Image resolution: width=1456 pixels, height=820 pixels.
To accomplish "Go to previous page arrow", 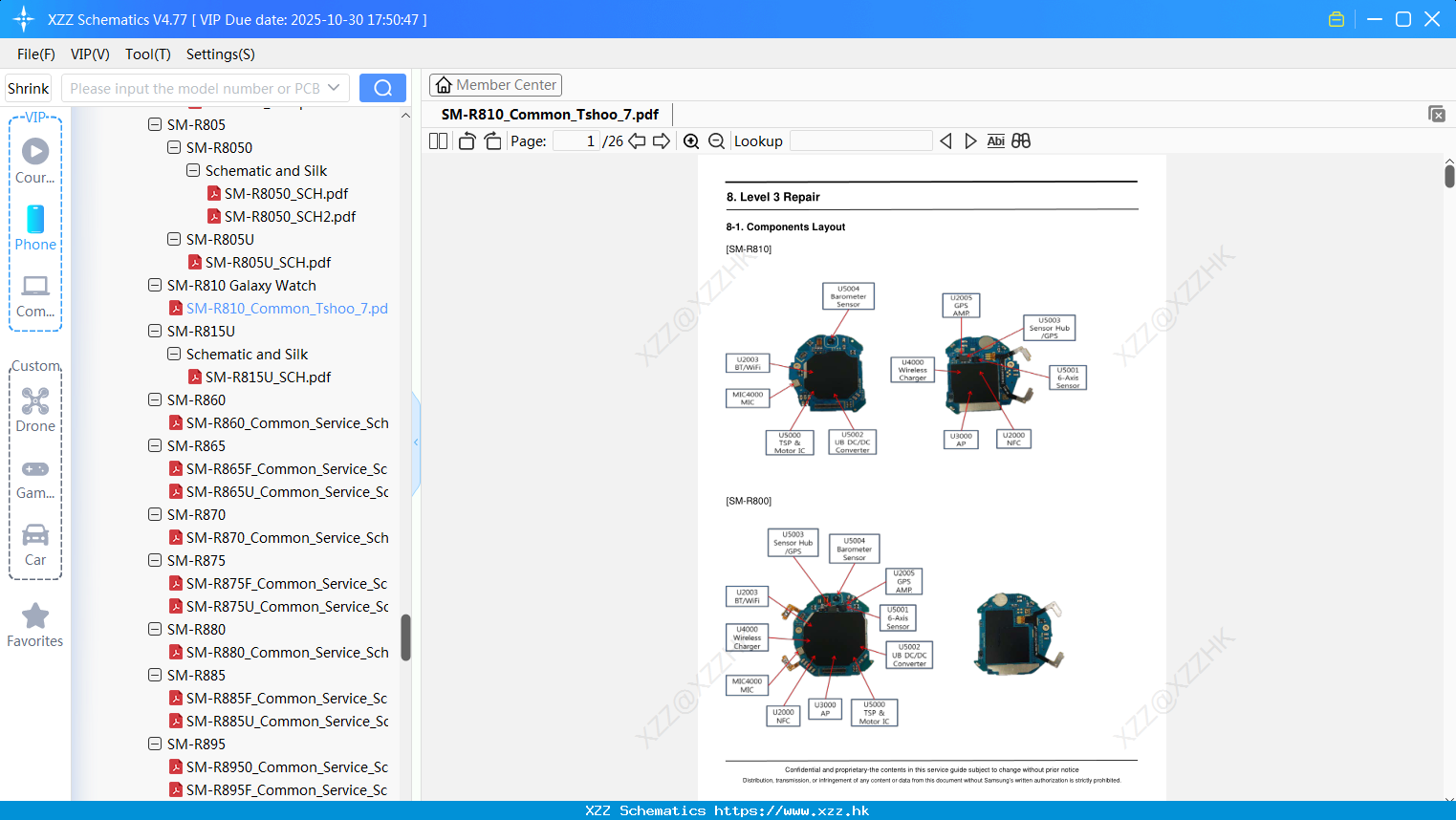I will (637, 140).
